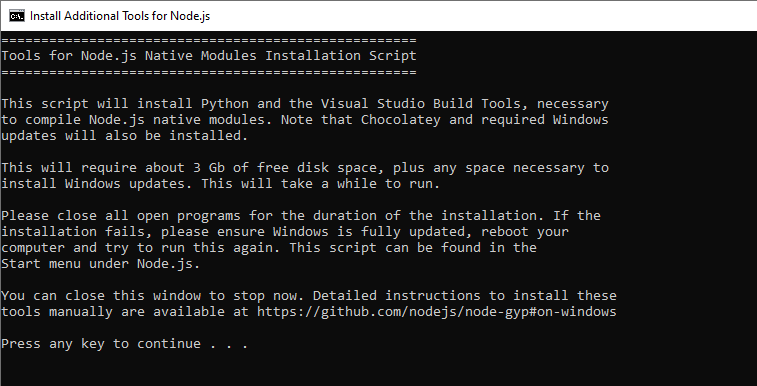This screenshot has width=757, height=386.
Task: Click 'computer and try to run this again'
Action: 269,248
